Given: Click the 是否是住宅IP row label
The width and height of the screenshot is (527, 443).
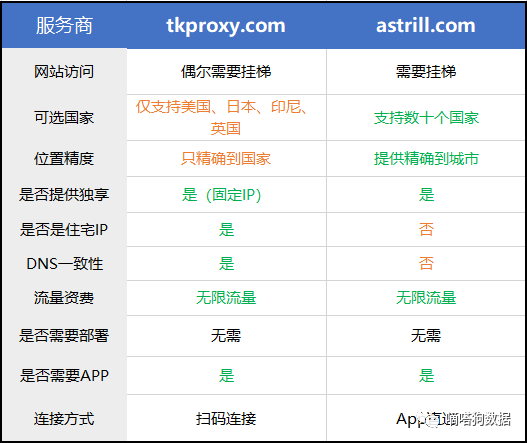Looking at the screenshot, I should coord(64,230).
